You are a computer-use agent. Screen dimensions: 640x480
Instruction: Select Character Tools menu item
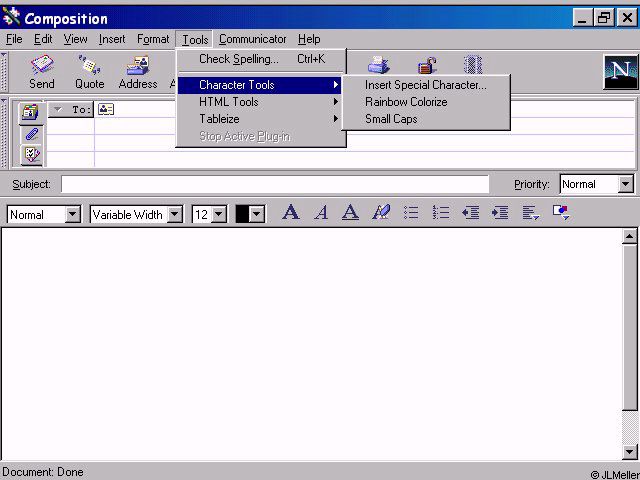[x=260, y=85]
